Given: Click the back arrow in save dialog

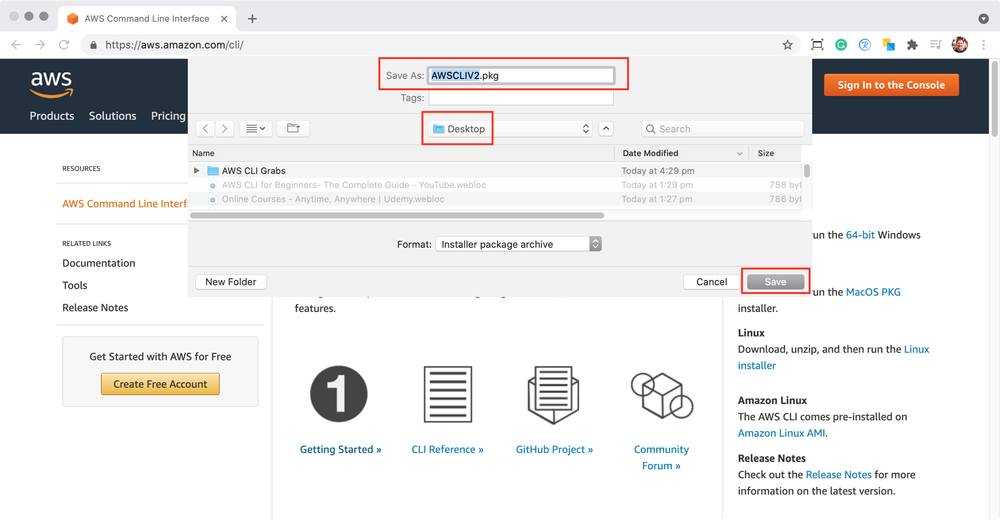Looking at the screenshot, I should (x=205, y=128).
